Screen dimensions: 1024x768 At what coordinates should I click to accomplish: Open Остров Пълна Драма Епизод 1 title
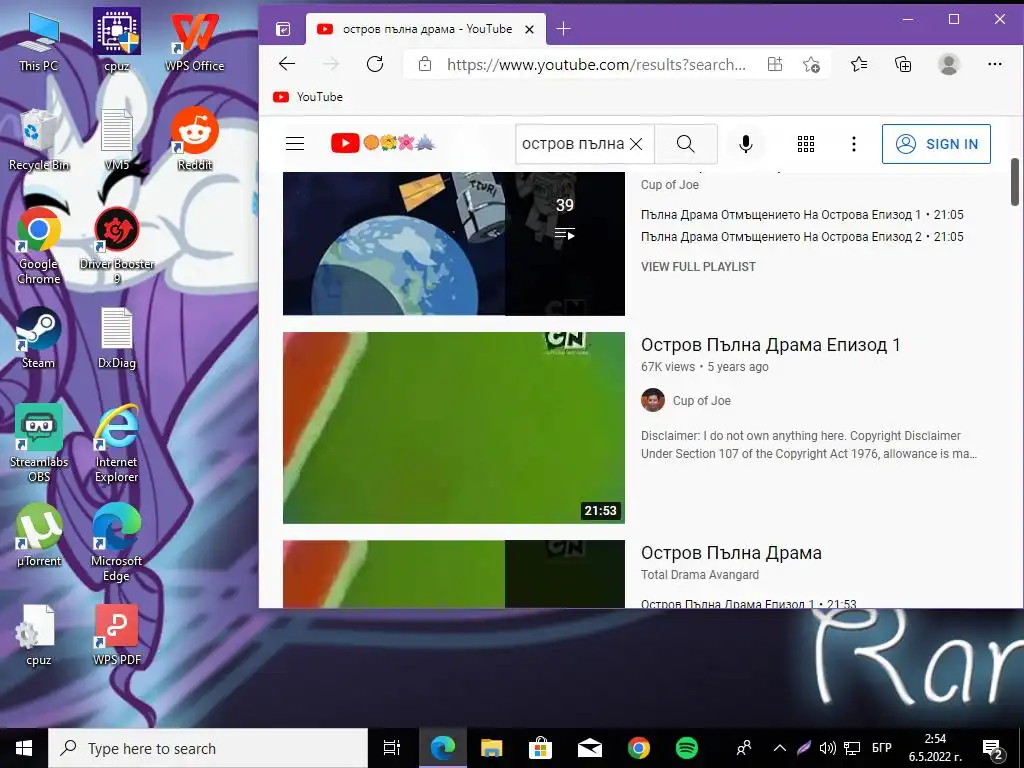point(771,345)
